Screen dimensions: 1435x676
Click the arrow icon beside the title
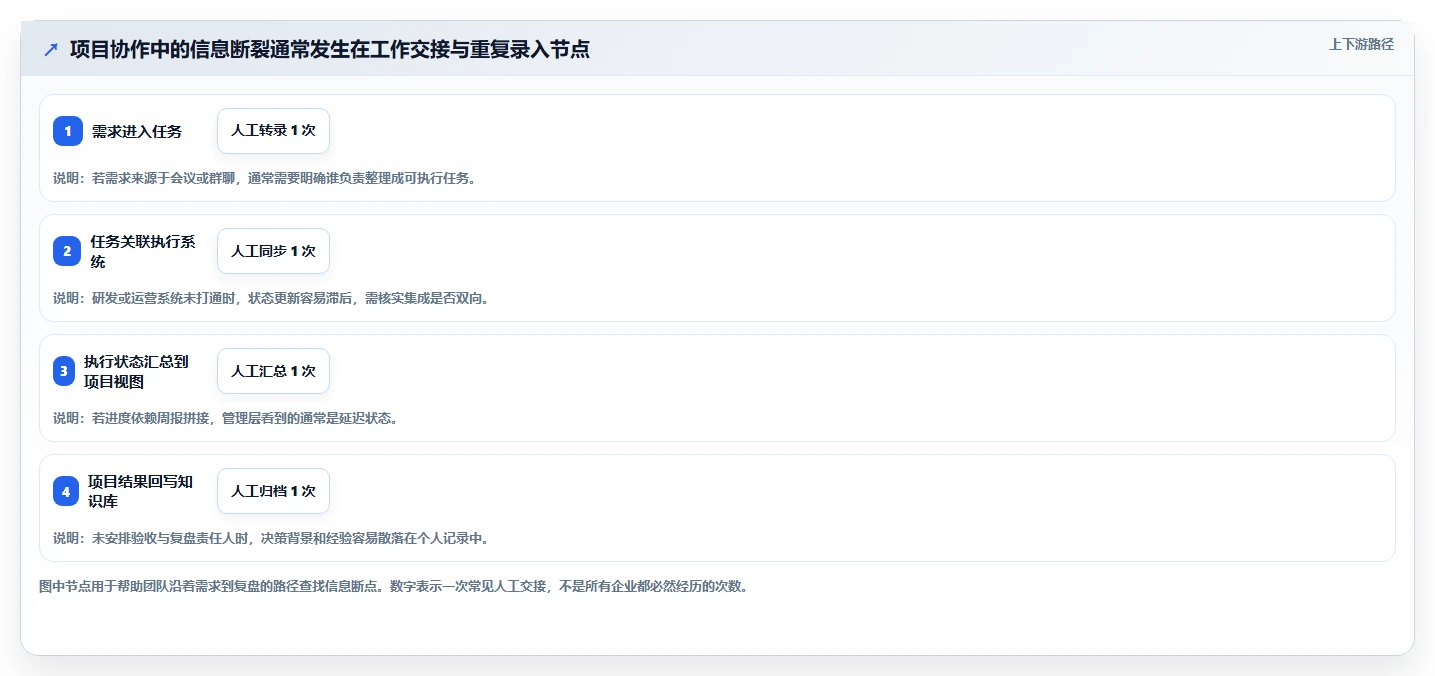(x=51, y=49)
